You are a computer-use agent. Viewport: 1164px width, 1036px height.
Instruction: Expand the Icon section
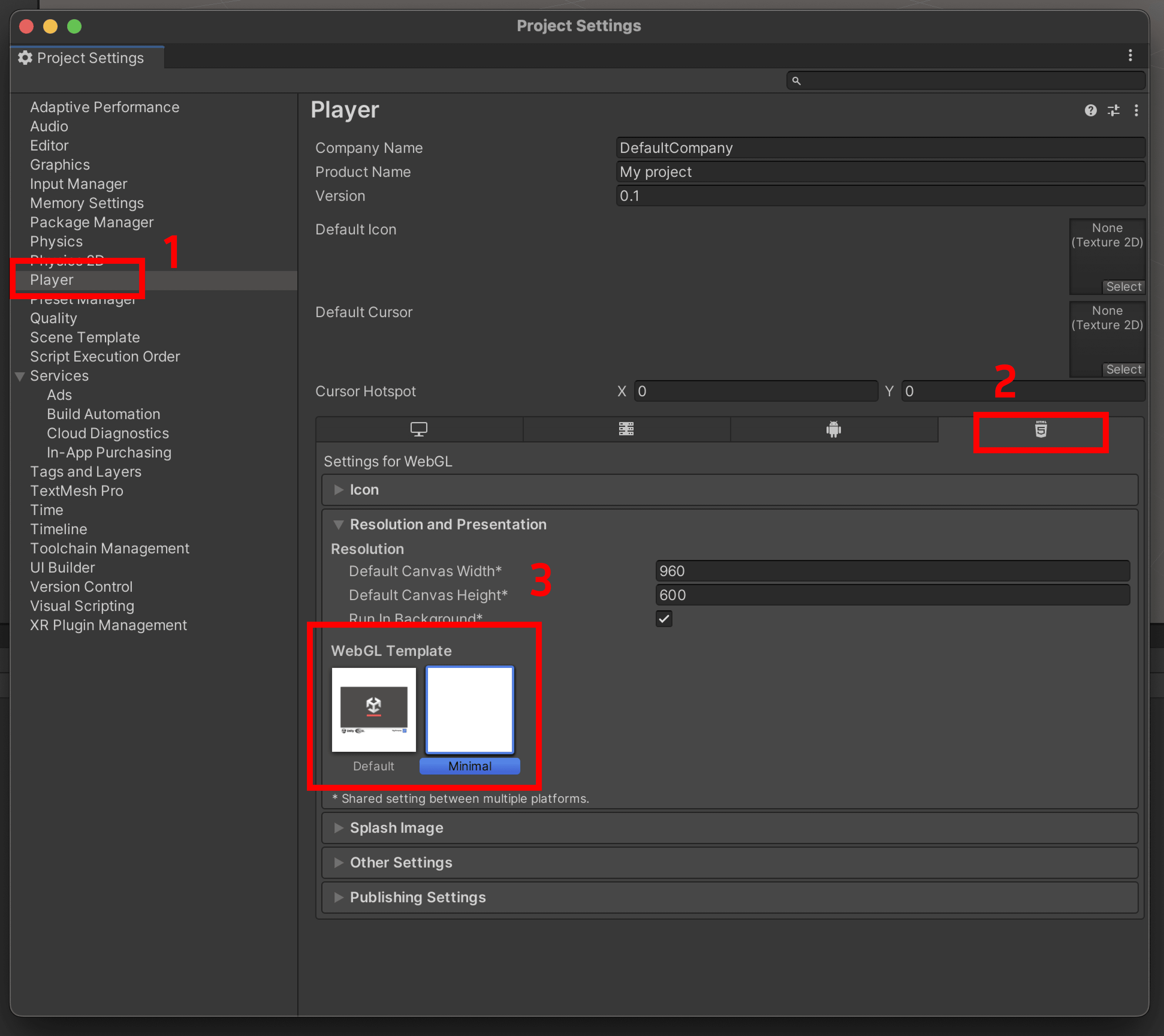pyautogui.click(x=730, y=490)
